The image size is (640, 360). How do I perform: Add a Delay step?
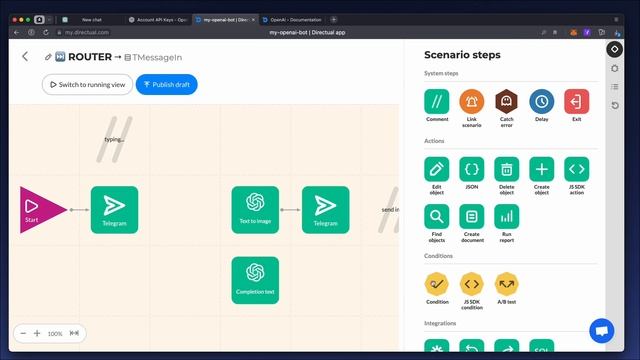pos(542,102)
